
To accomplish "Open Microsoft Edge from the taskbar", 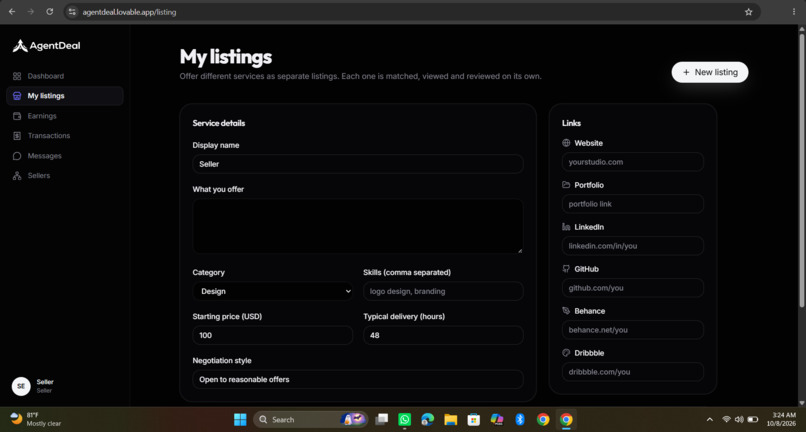I will click(428, 420).
